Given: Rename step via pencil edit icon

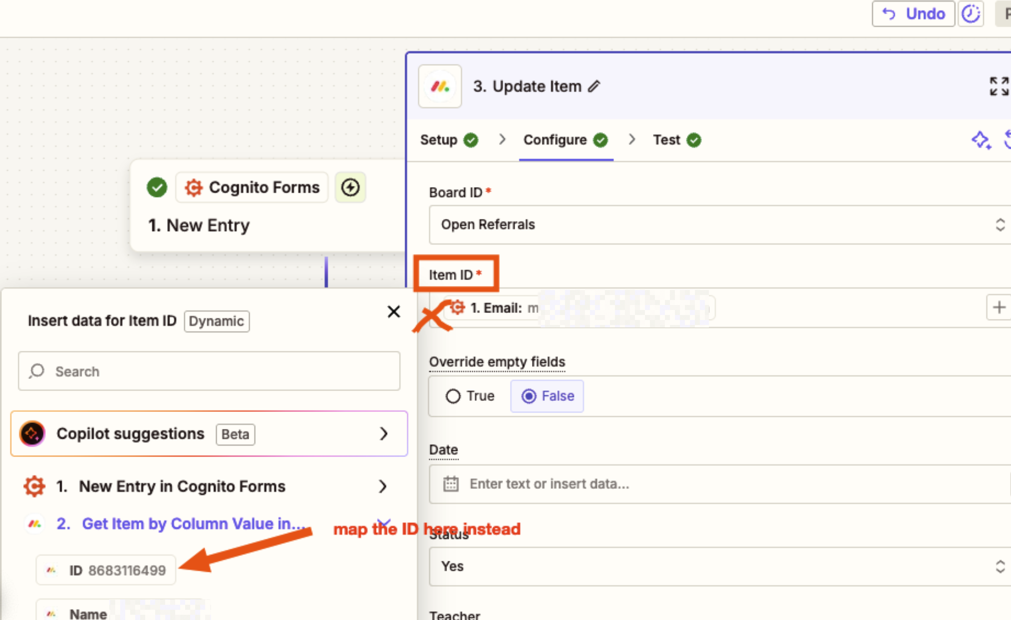Looking at the screenshot, I should point(594,86).
